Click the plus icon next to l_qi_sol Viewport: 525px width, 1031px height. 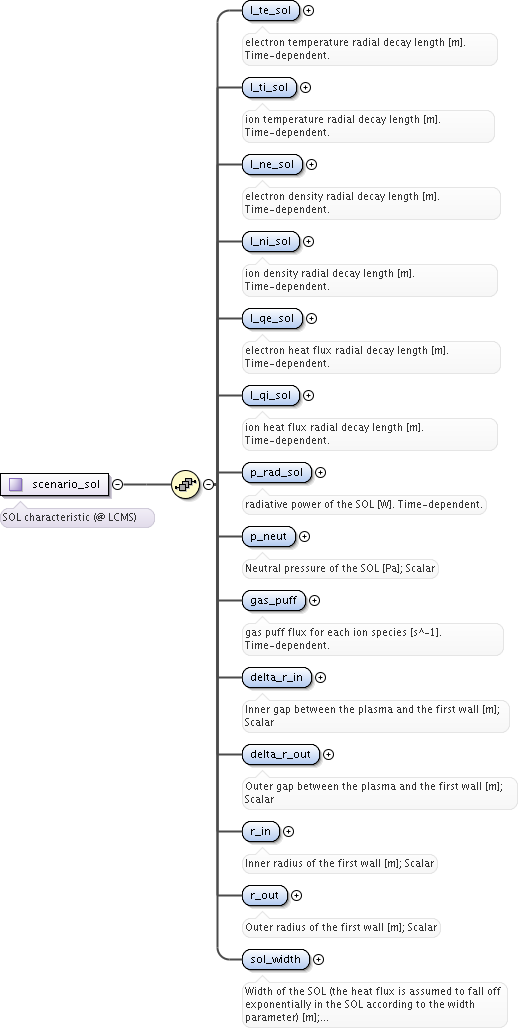(x=309, y=395)
